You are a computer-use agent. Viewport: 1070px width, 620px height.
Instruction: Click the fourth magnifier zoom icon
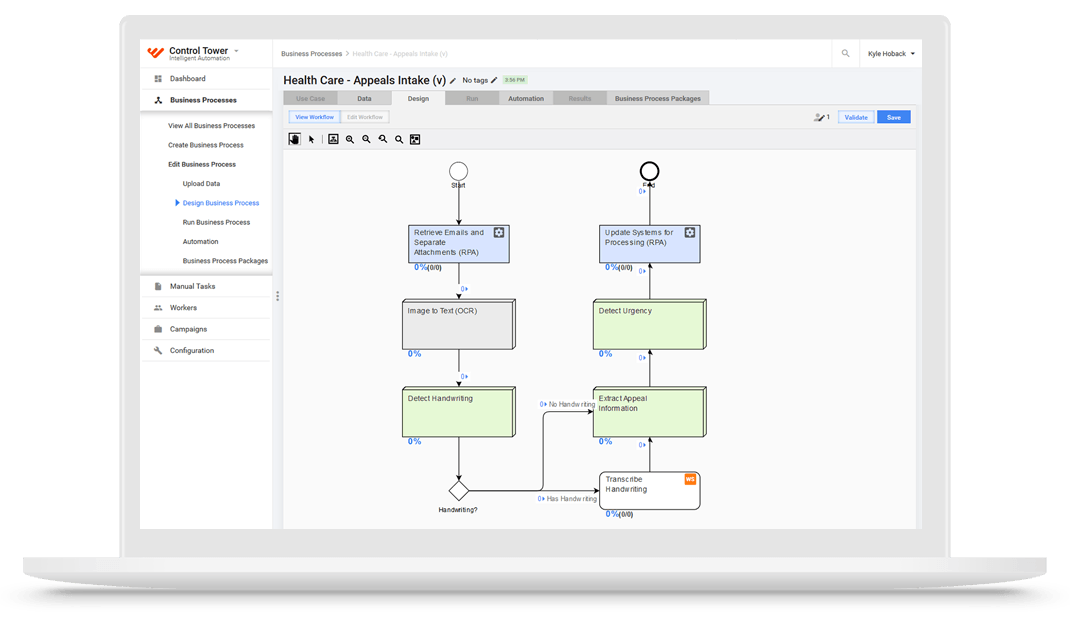coord(399,139)
